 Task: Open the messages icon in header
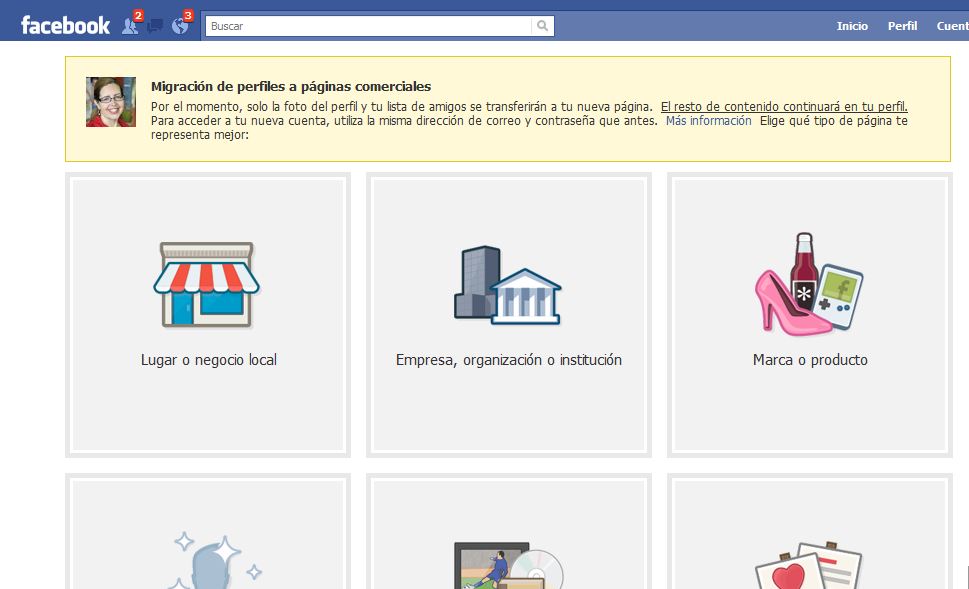(x=155, y=27)
